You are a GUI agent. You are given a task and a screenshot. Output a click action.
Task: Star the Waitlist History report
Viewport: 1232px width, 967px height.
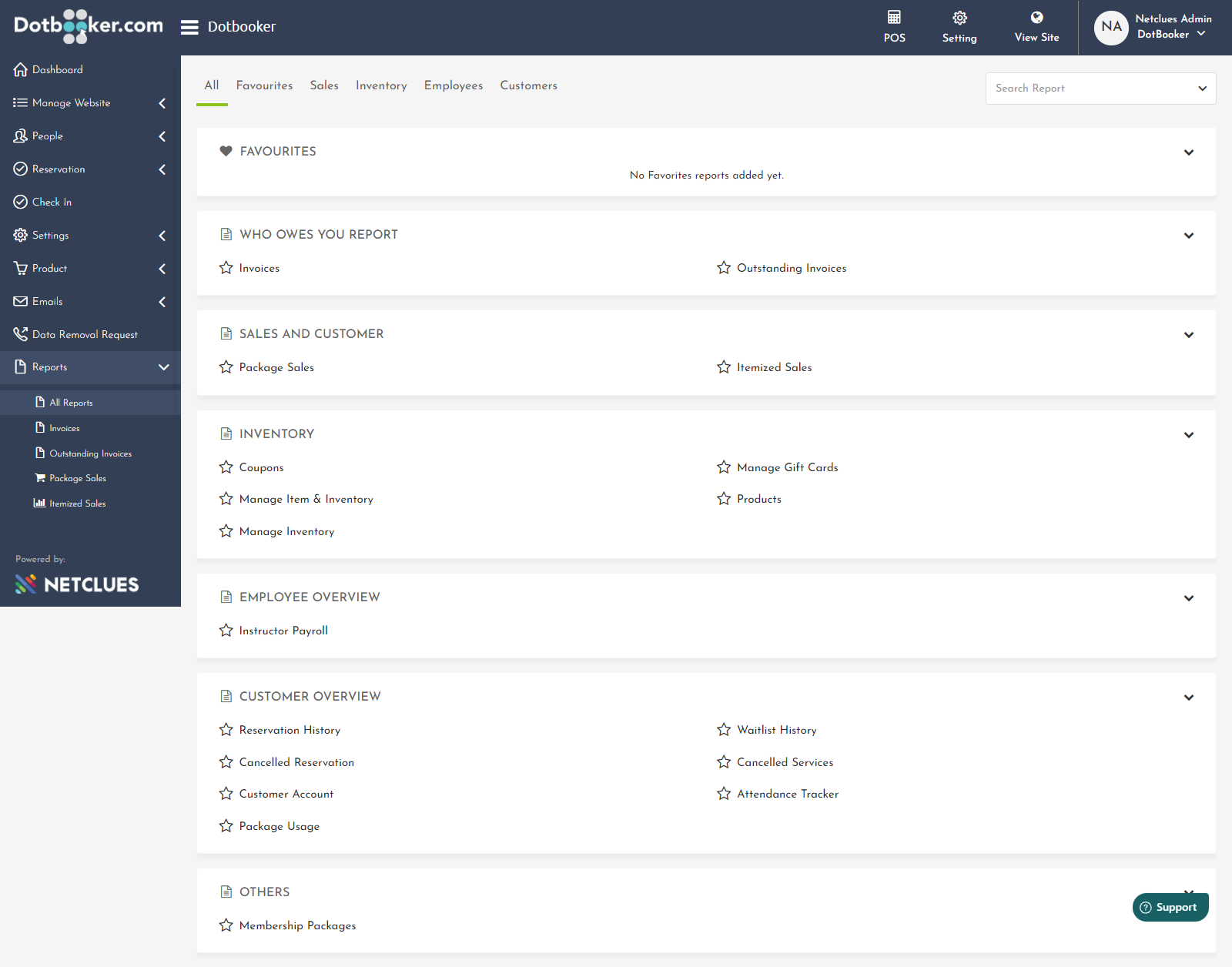point(724,729)
